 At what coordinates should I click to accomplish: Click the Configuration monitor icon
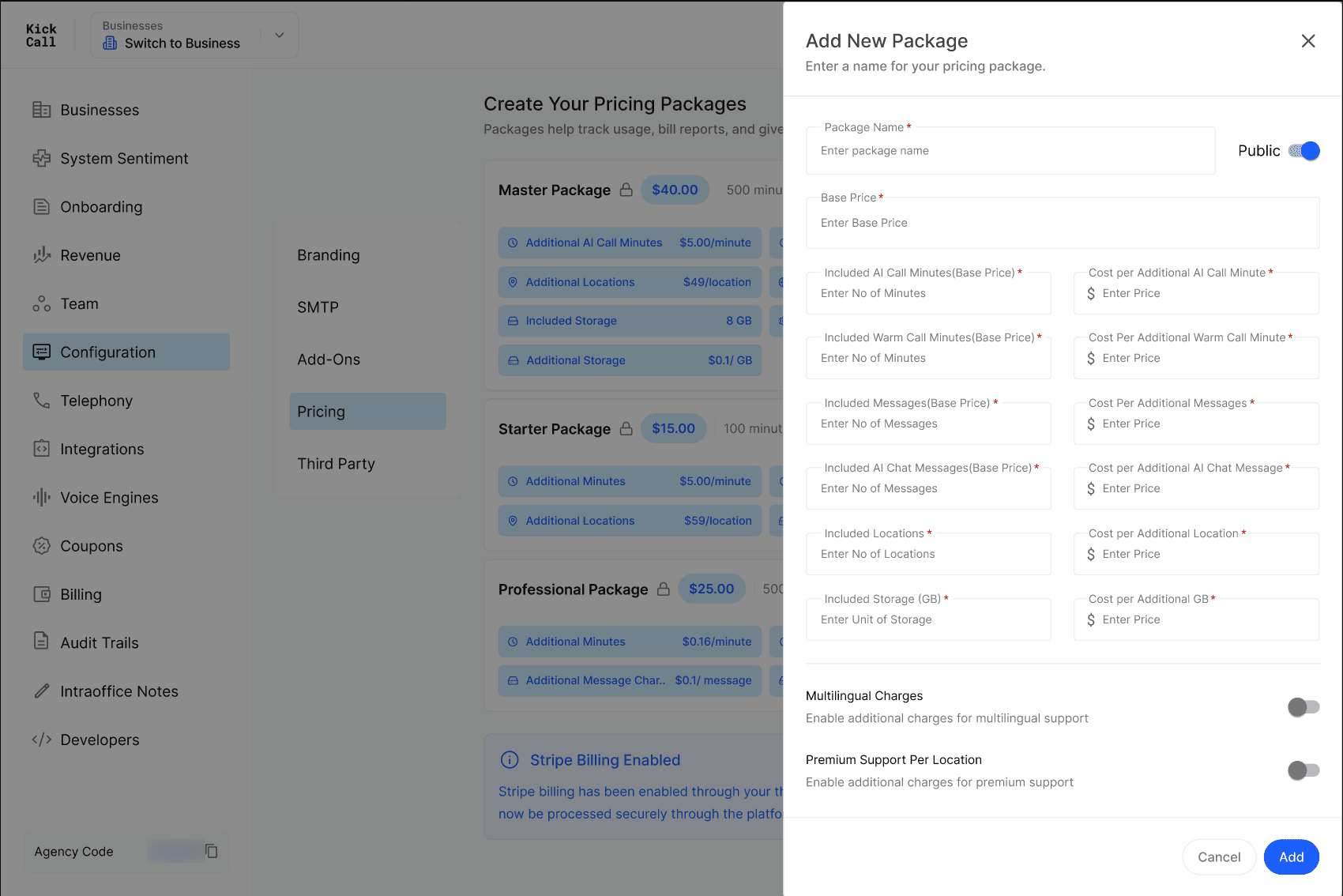pyautogui.click(x=41, y=352)
